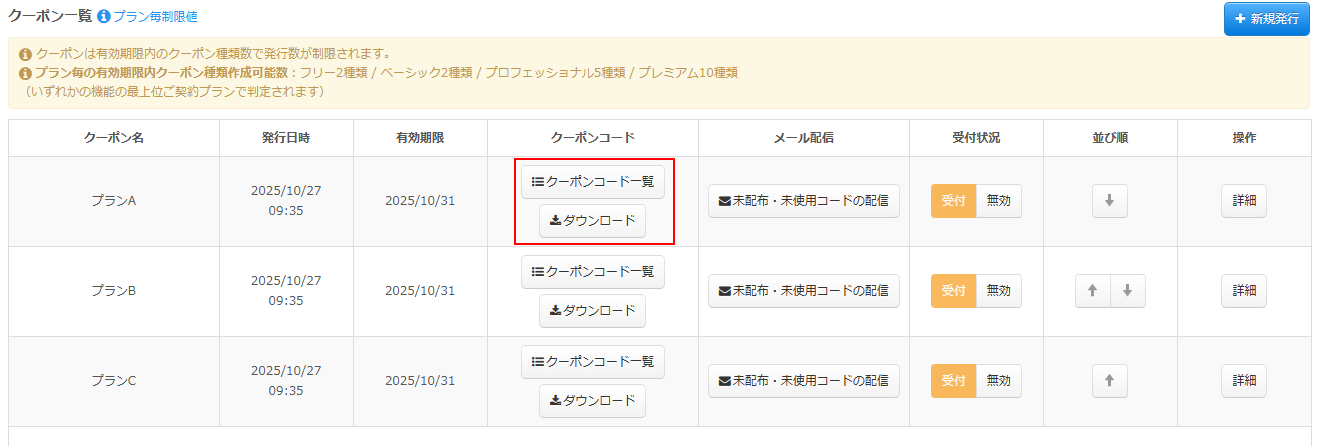Send undistributed codes email for プランC
1320x446 pixels.
803,381
